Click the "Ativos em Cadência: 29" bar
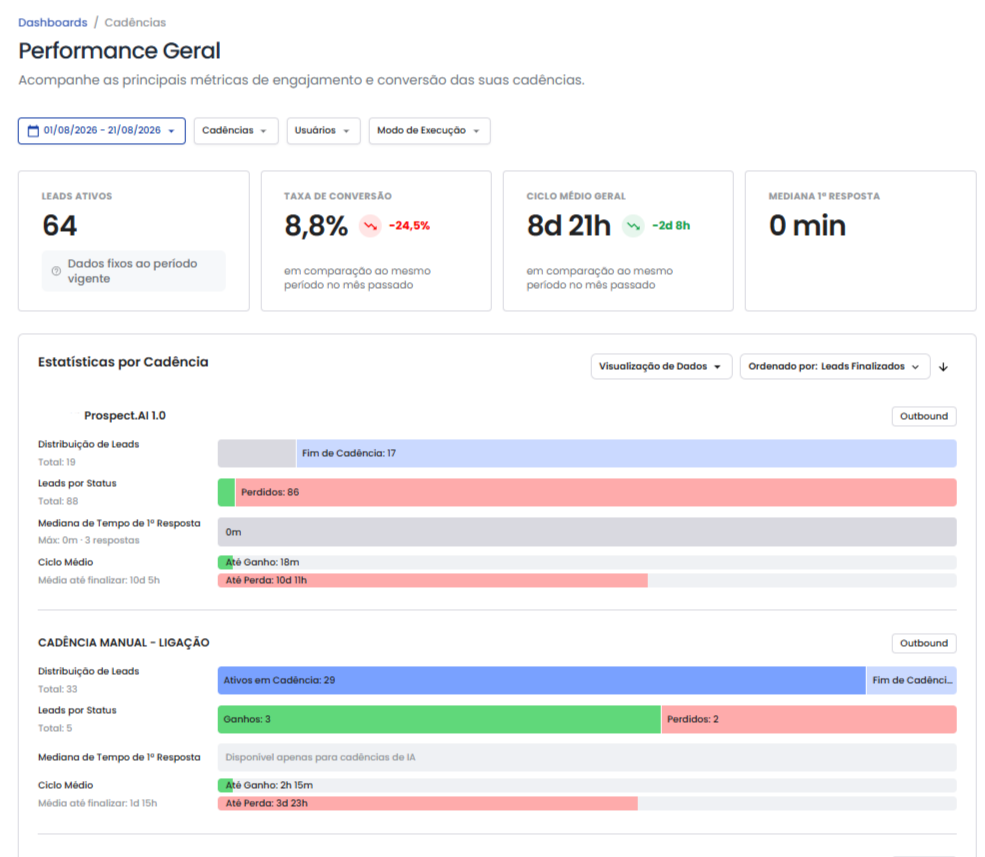Image resolution: width=985 pixels, height=857 pixels. [541, 680]
